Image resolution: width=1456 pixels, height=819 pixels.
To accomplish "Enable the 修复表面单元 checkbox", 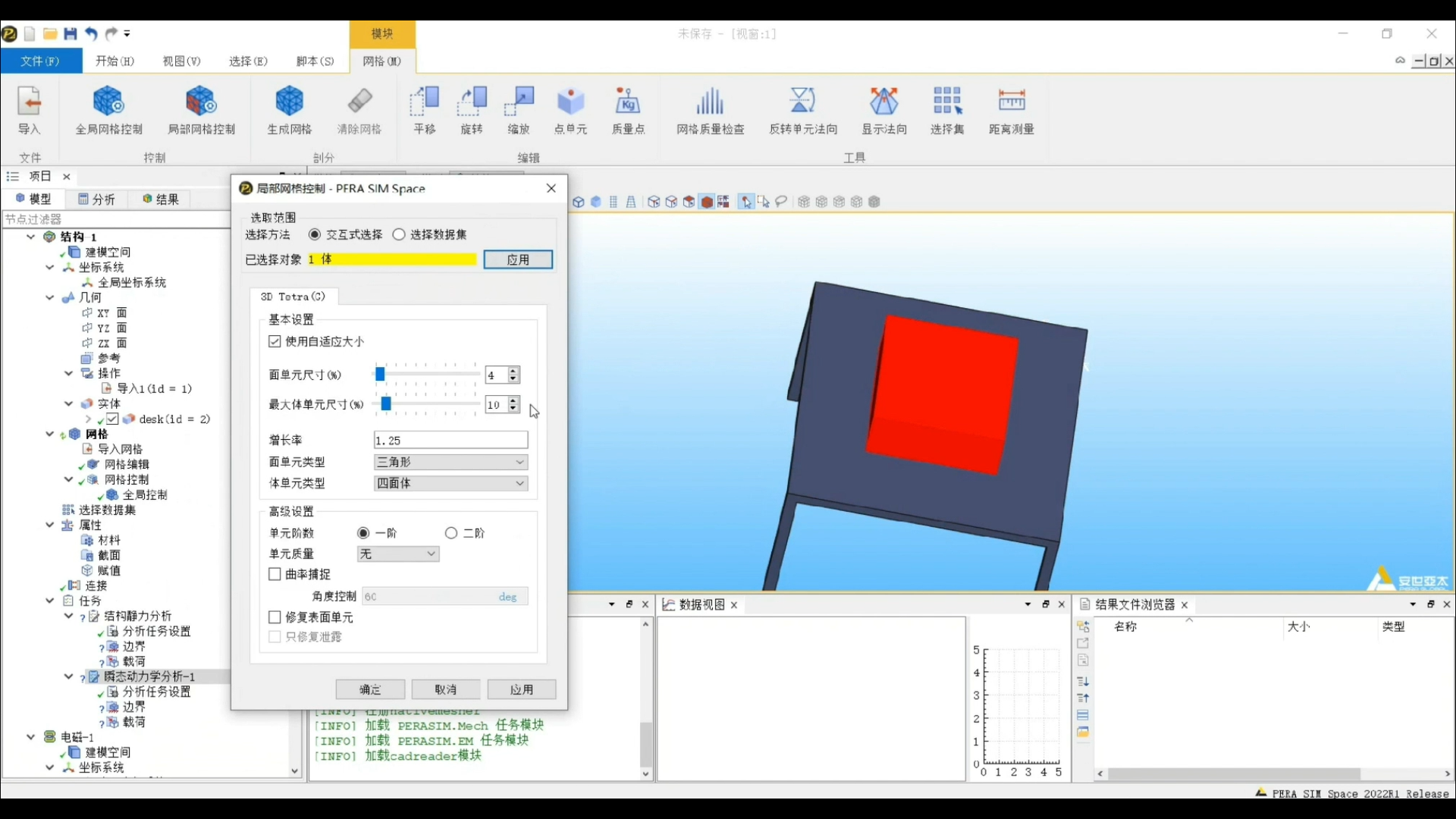I will coord(275,618).
